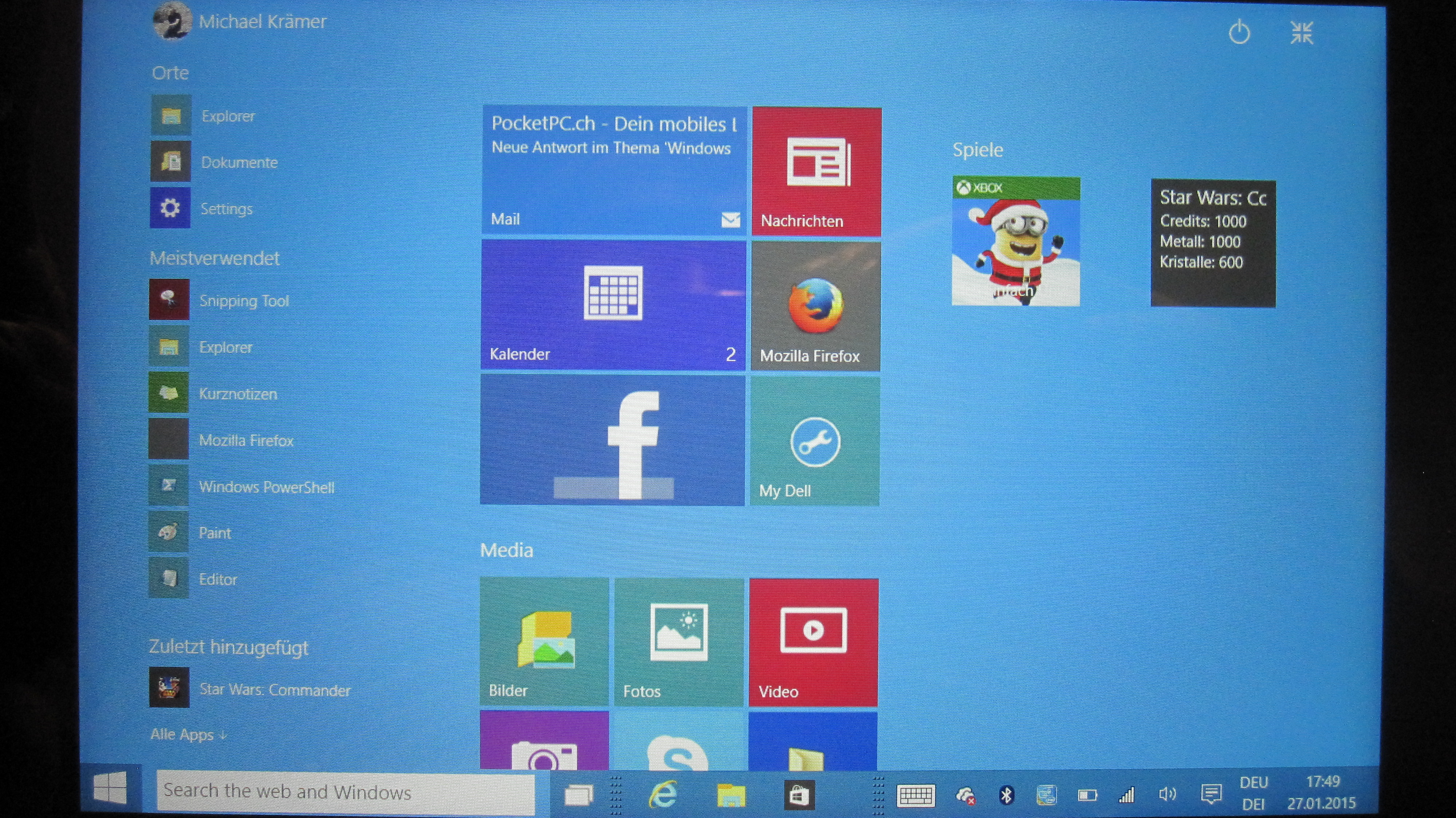Image resolution: width=1456 pixels, height=818 pixels.
Task: Open Windows Store from taskbar
Action: [x=799, y=795]
